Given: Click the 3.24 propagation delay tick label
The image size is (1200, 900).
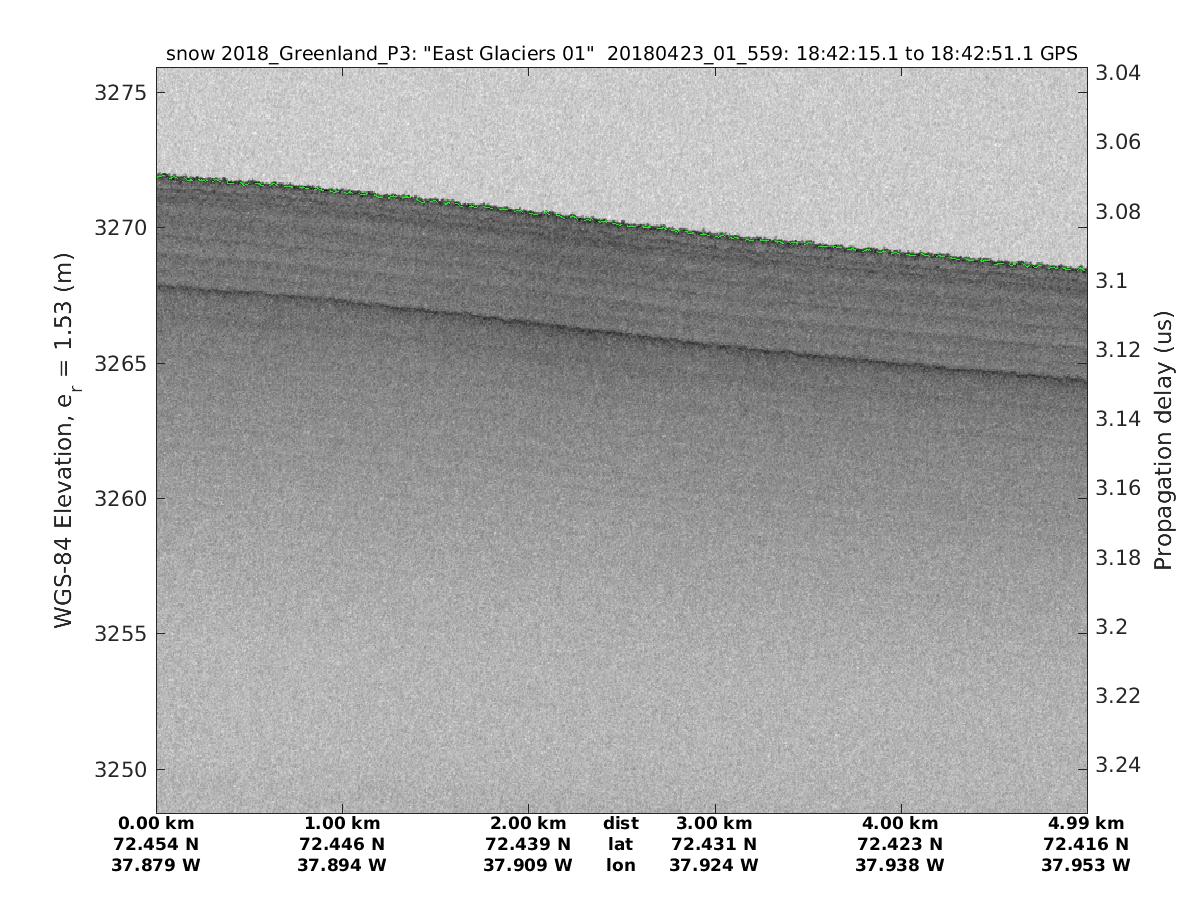Looking at the screenshot, I should 1119,765.
